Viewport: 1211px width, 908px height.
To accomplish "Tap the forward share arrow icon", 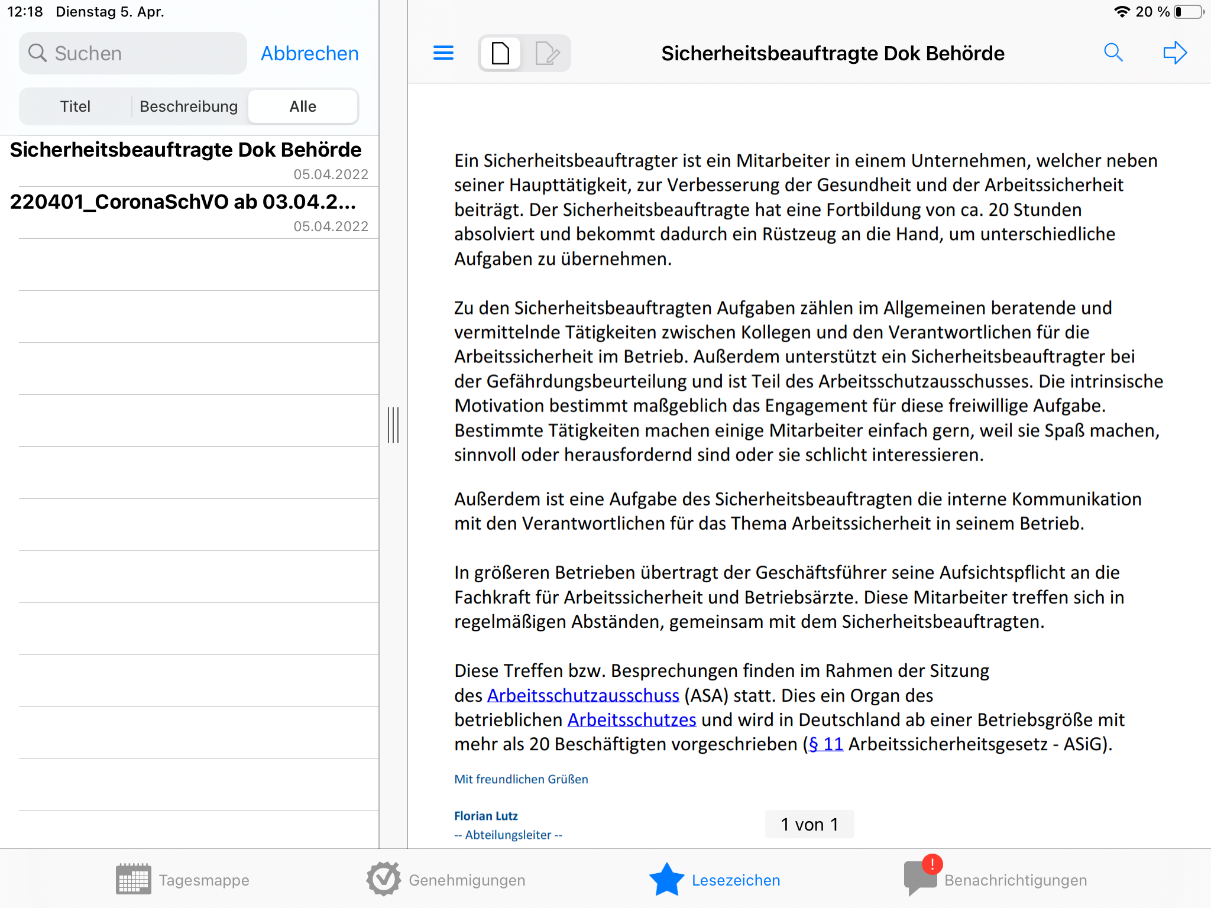I will pyautogui.click(x=1175, y=53).
